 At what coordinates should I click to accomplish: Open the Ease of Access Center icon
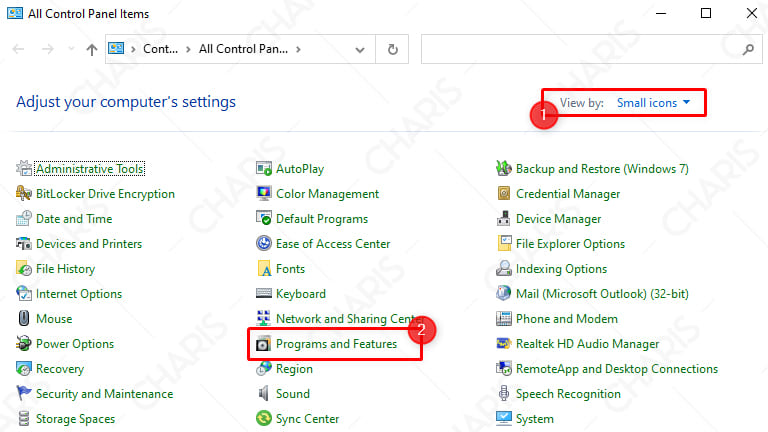(264, 243)
